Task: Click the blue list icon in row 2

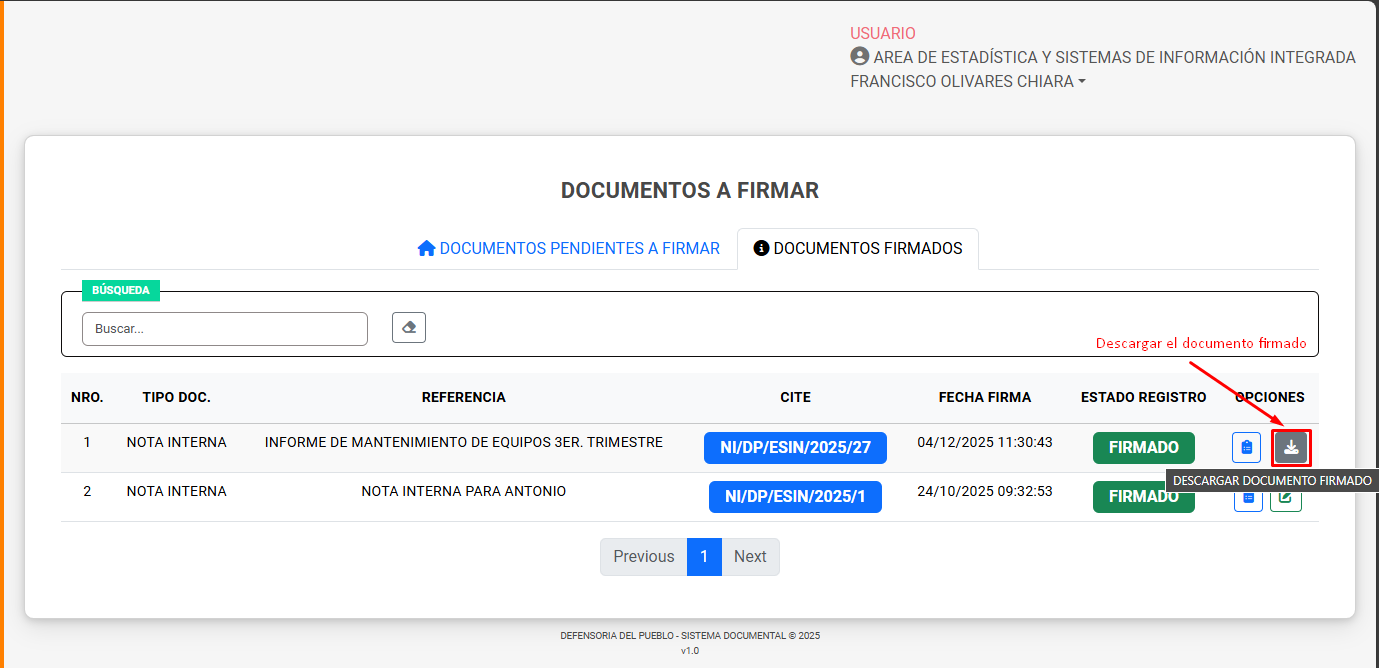Action: 1247,500
